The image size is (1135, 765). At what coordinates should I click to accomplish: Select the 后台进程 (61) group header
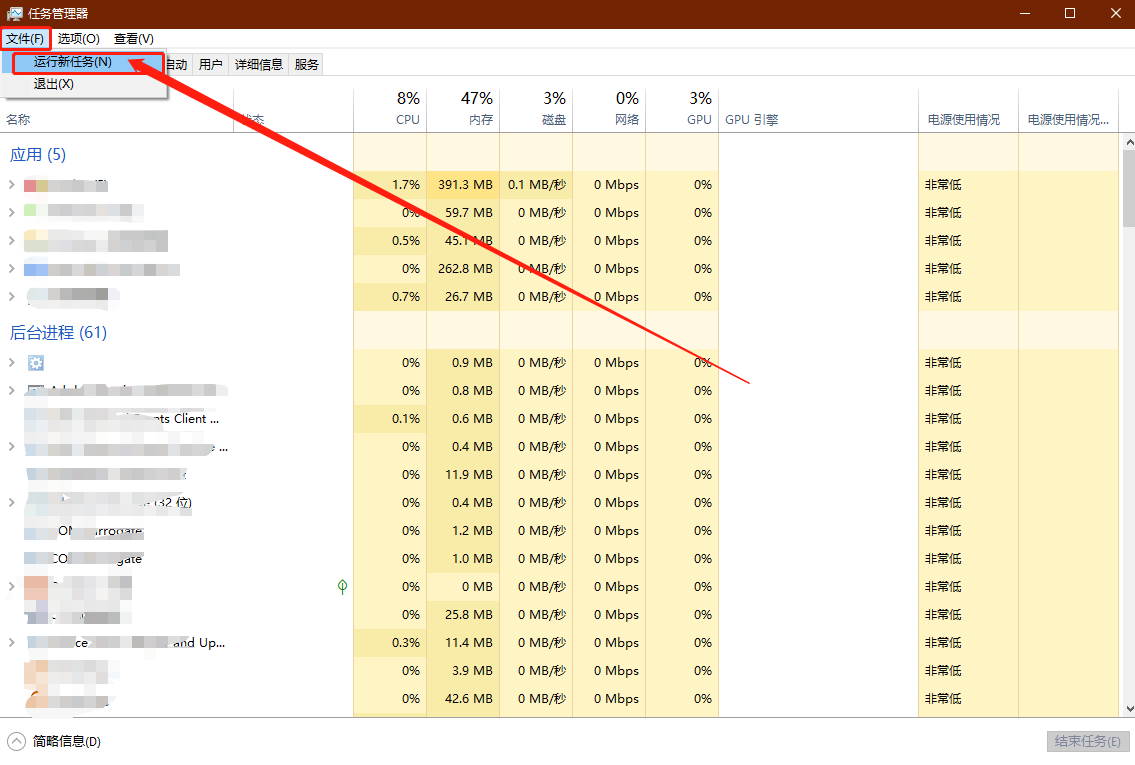(x=58, y=333)
